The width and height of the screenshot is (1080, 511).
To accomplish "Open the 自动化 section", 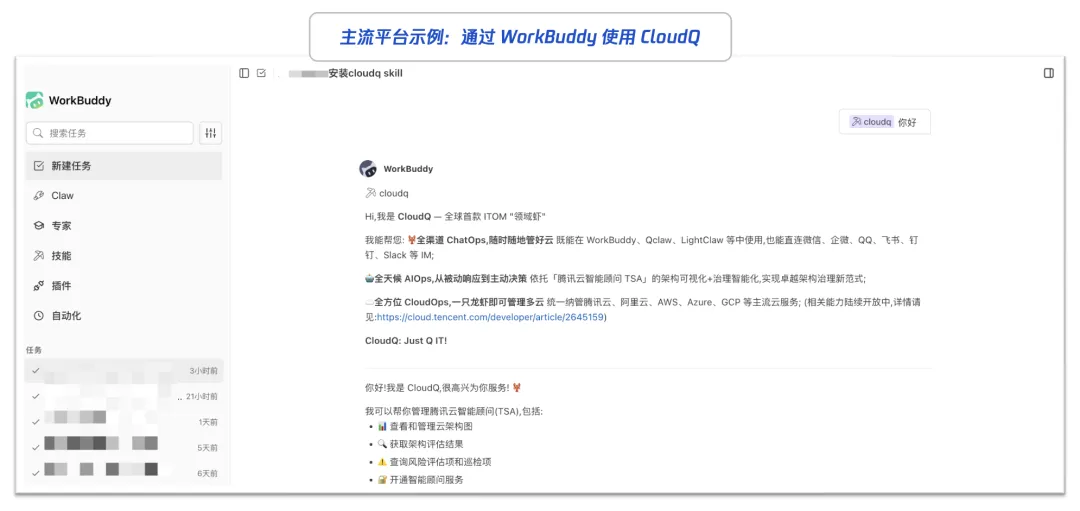I will pyautogui.click(x=124, y=315).
